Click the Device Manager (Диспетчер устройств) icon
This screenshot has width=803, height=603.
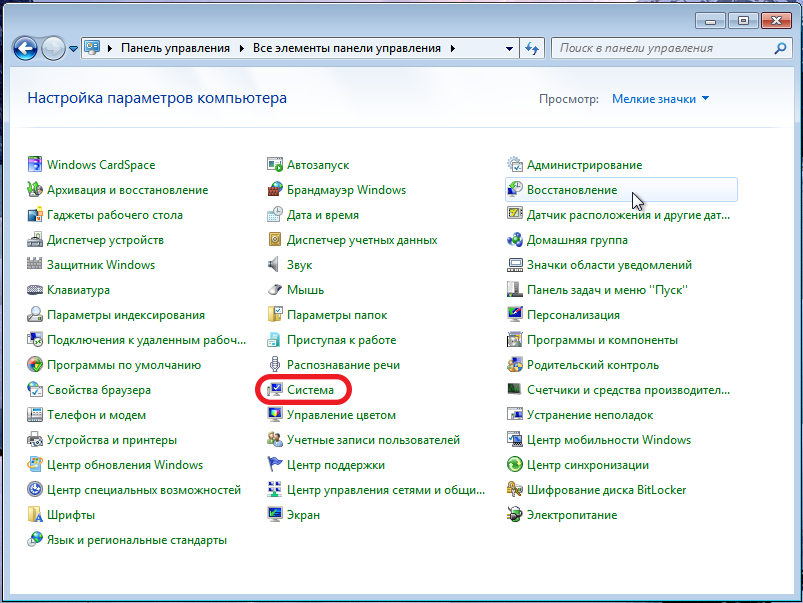[35, 240]
